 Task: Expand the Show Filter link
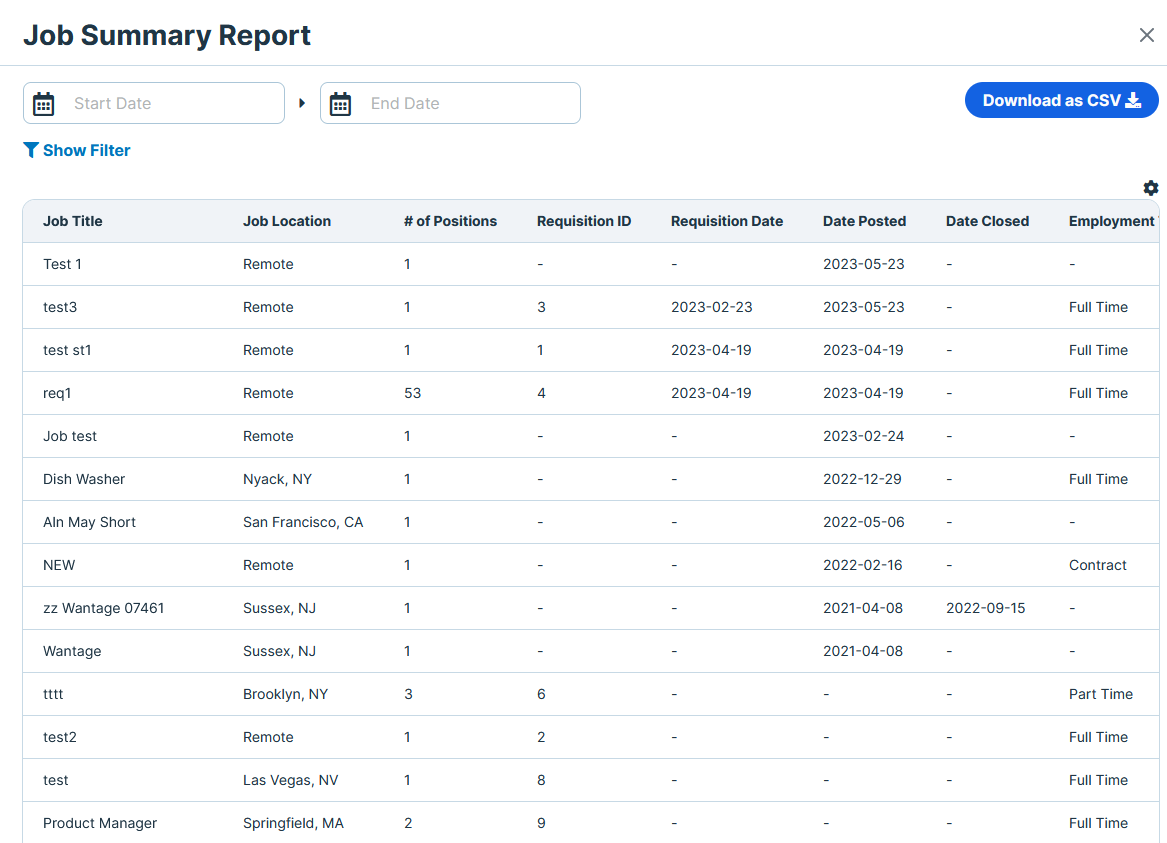tap(86, 150)
